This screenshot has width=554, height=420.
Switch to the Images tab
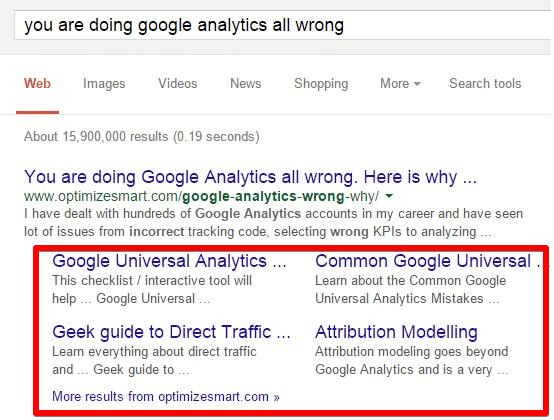click(x=104, y=84)
